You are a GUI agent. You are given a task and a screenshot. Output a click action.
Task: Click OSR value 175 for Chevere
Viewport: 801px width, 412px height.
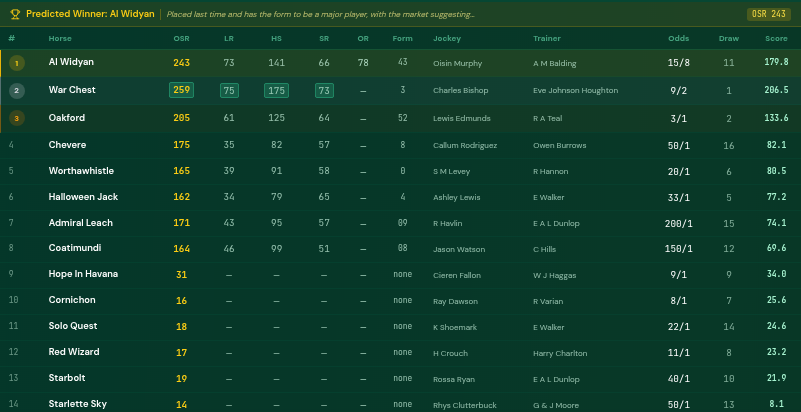point(181,145)
